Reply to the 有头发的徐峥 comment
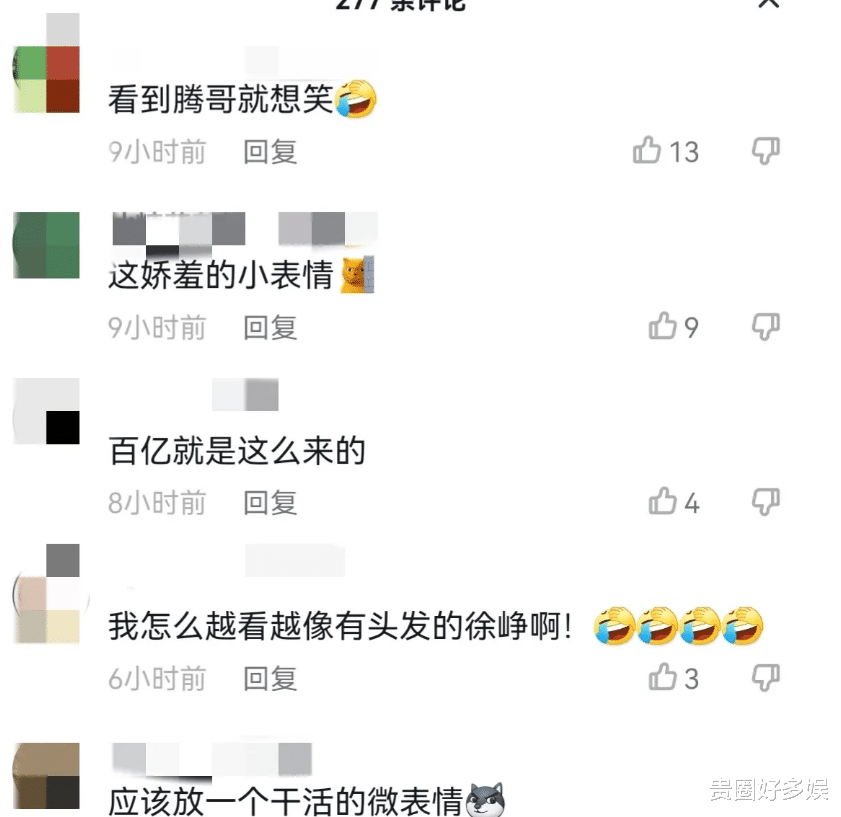841x817 pixels. click(270, 679)
